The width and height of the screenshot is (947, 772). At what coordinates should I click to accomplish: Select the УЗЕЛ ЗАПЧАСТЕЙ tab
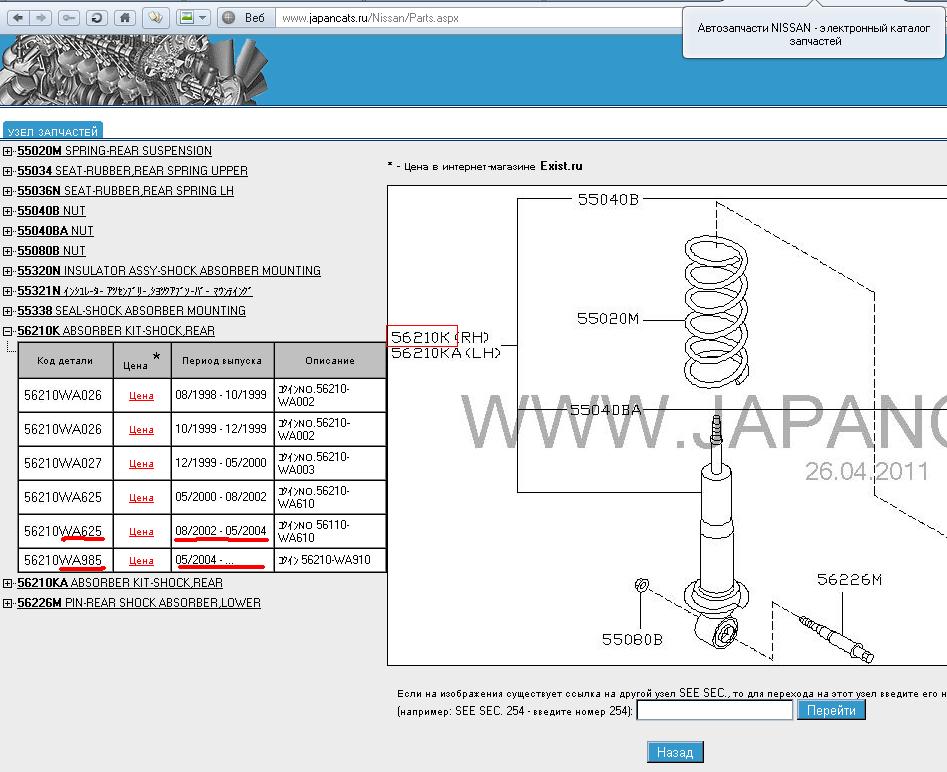click(53, 131)
